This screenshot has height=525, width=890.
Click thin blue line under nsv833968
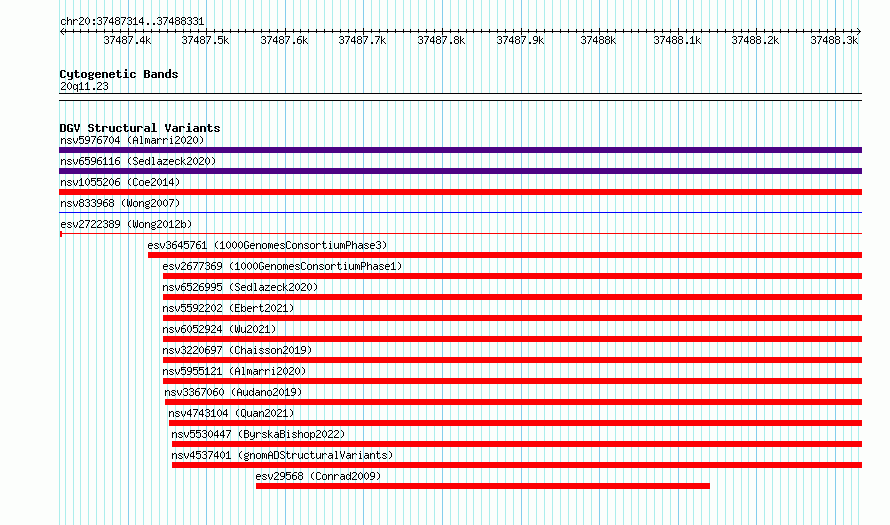point(460,213)
